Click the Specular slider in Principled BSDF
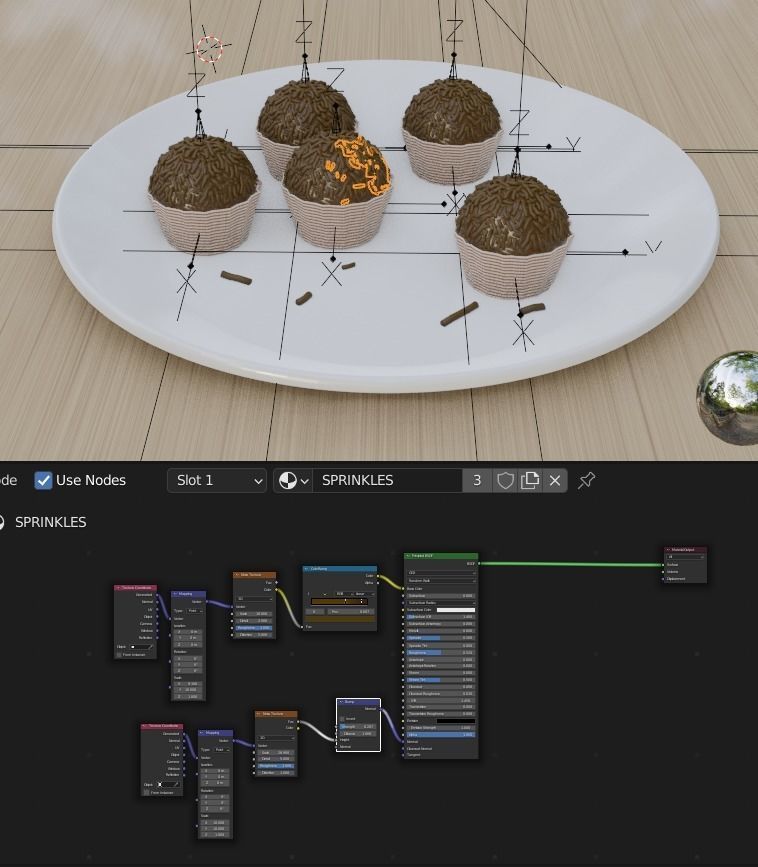Image resolution: width=758 pixels, height=867 pixels. 441,638
